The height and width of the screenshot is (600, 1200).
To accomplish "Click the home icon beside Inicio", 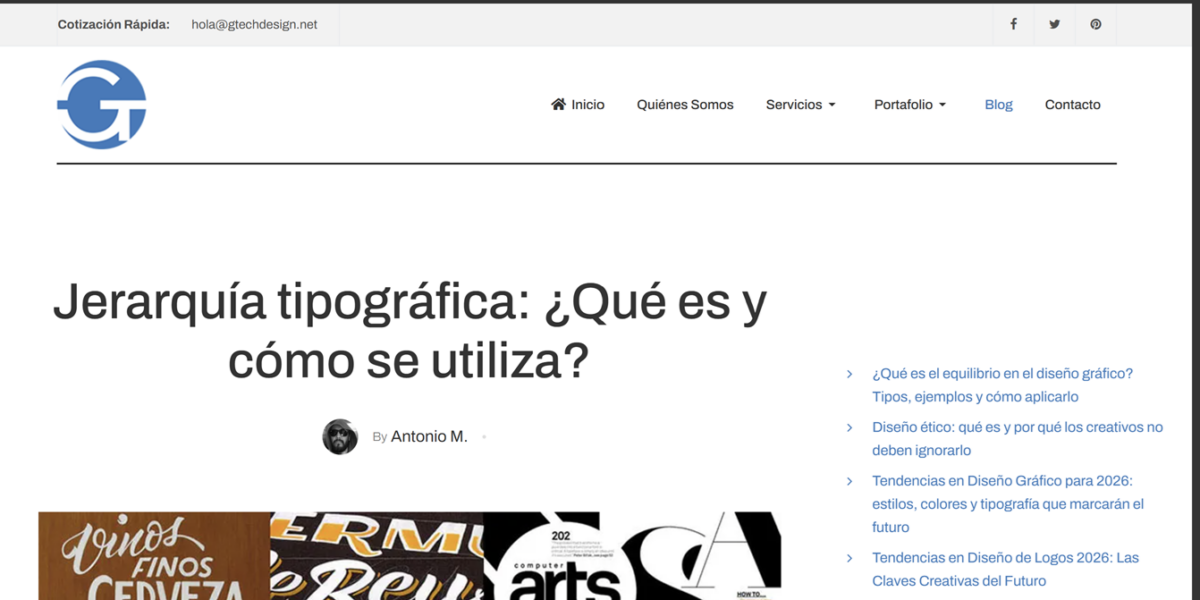I will 559,104.
